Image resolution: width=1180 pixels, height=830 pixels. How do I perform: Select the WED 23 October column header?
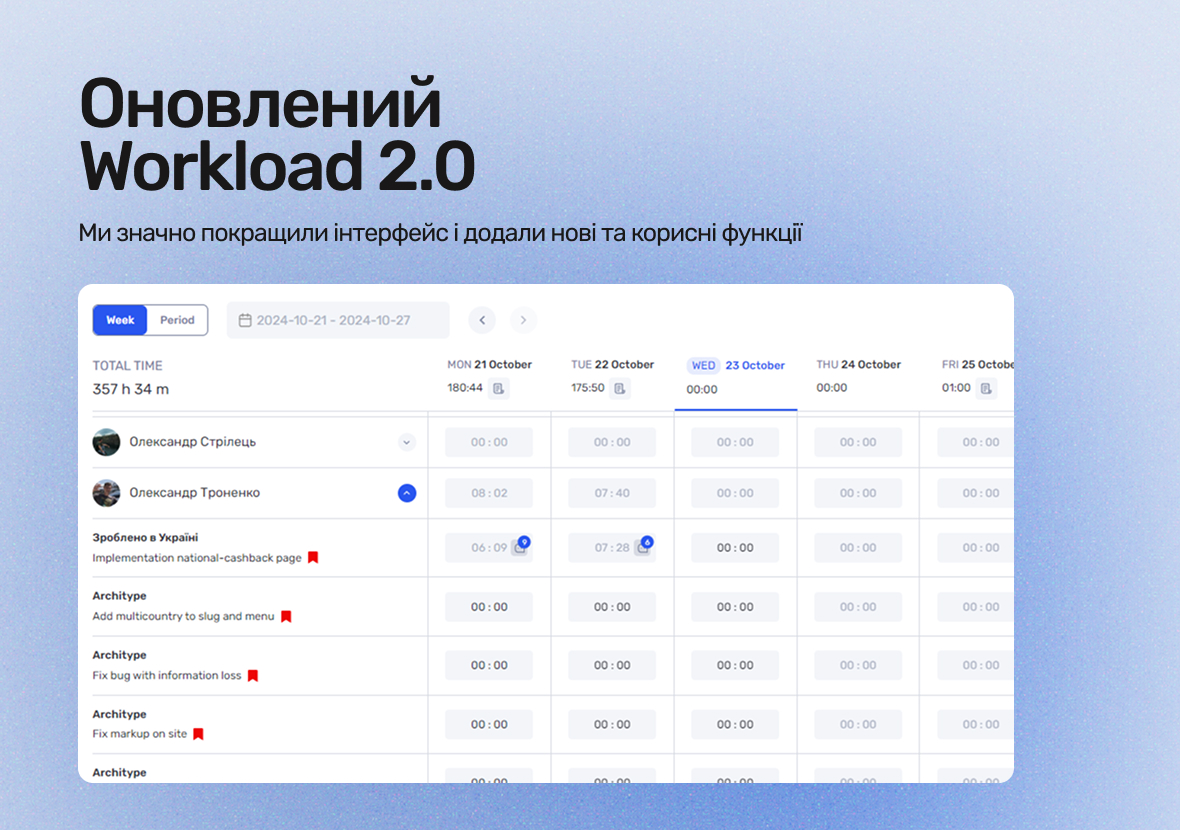tap(736, 366)
